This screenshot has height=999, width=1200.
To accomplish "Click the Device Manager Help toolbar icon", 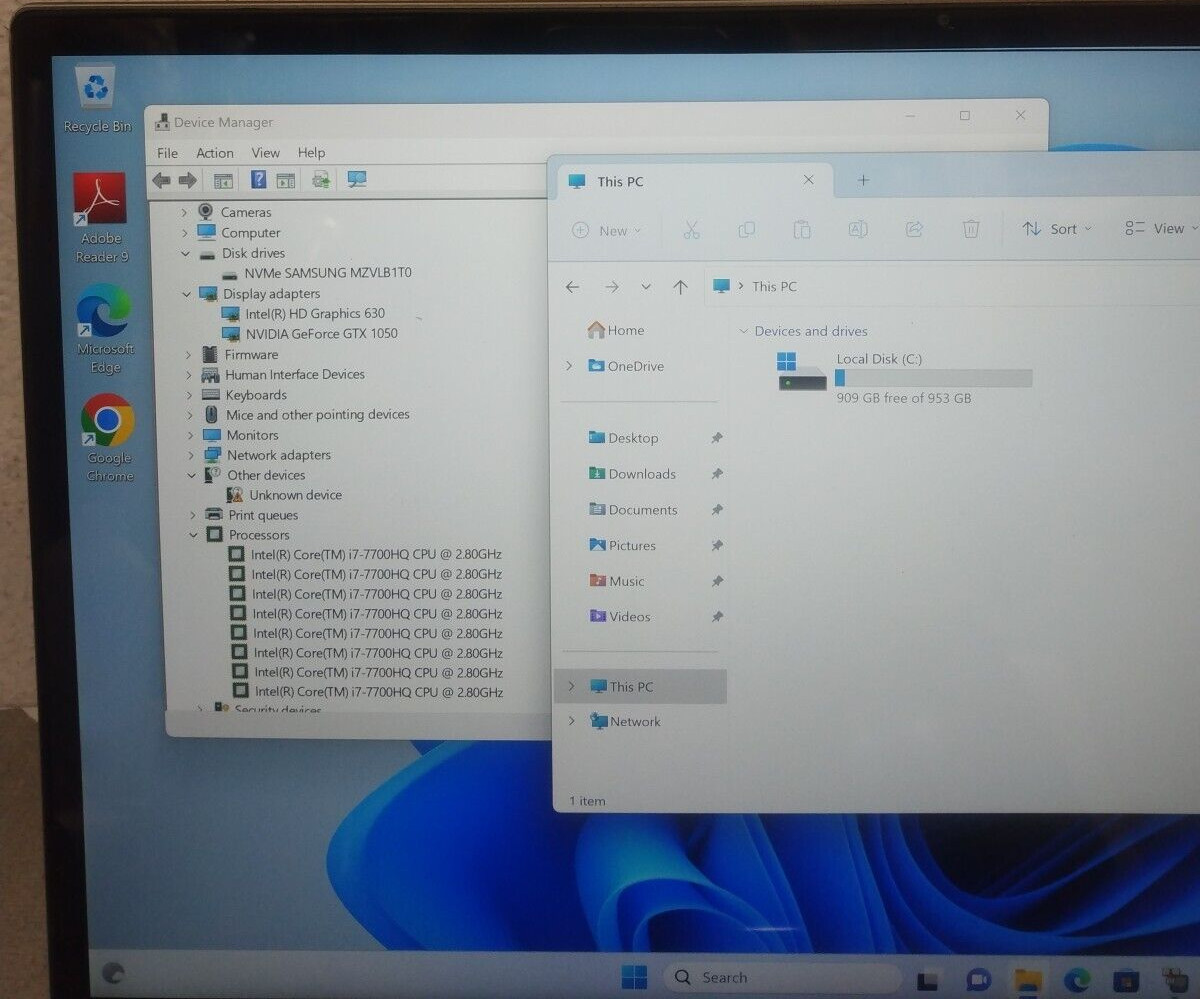I will point(258,180).
